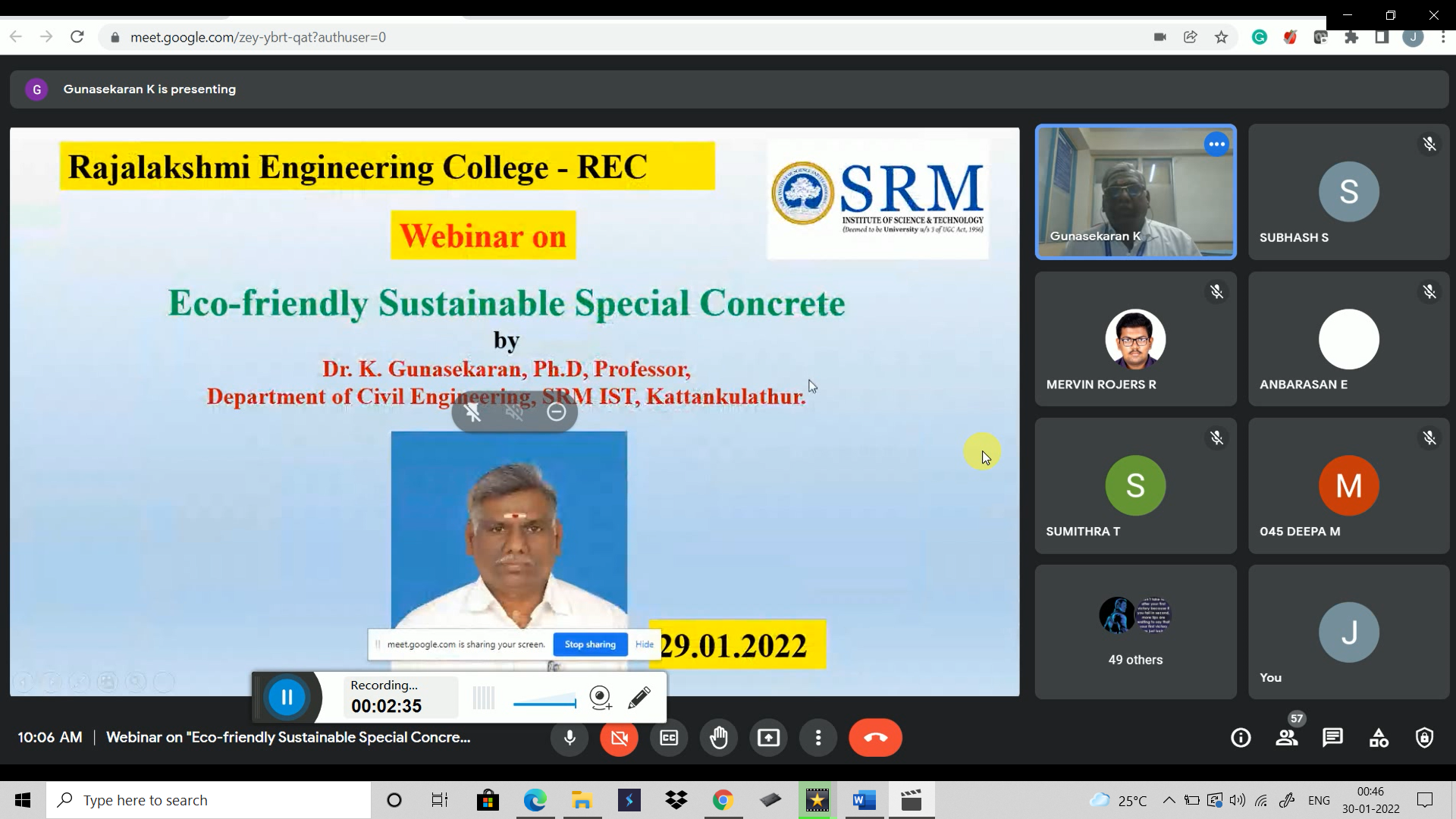Raise hand in the meeting

click(x=719, y=738)
